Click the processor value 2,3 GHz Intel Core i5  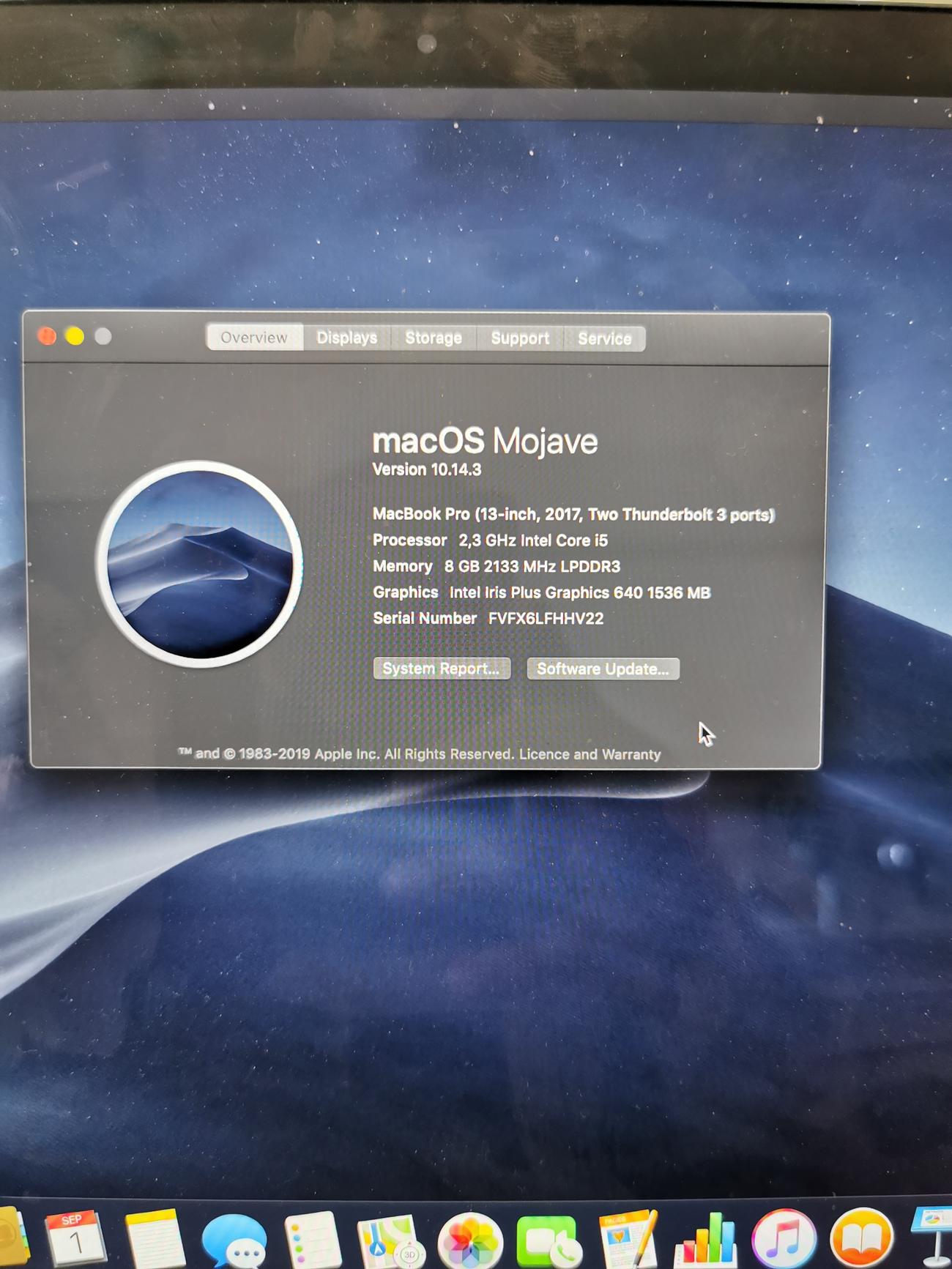click(x=533, y=540)
